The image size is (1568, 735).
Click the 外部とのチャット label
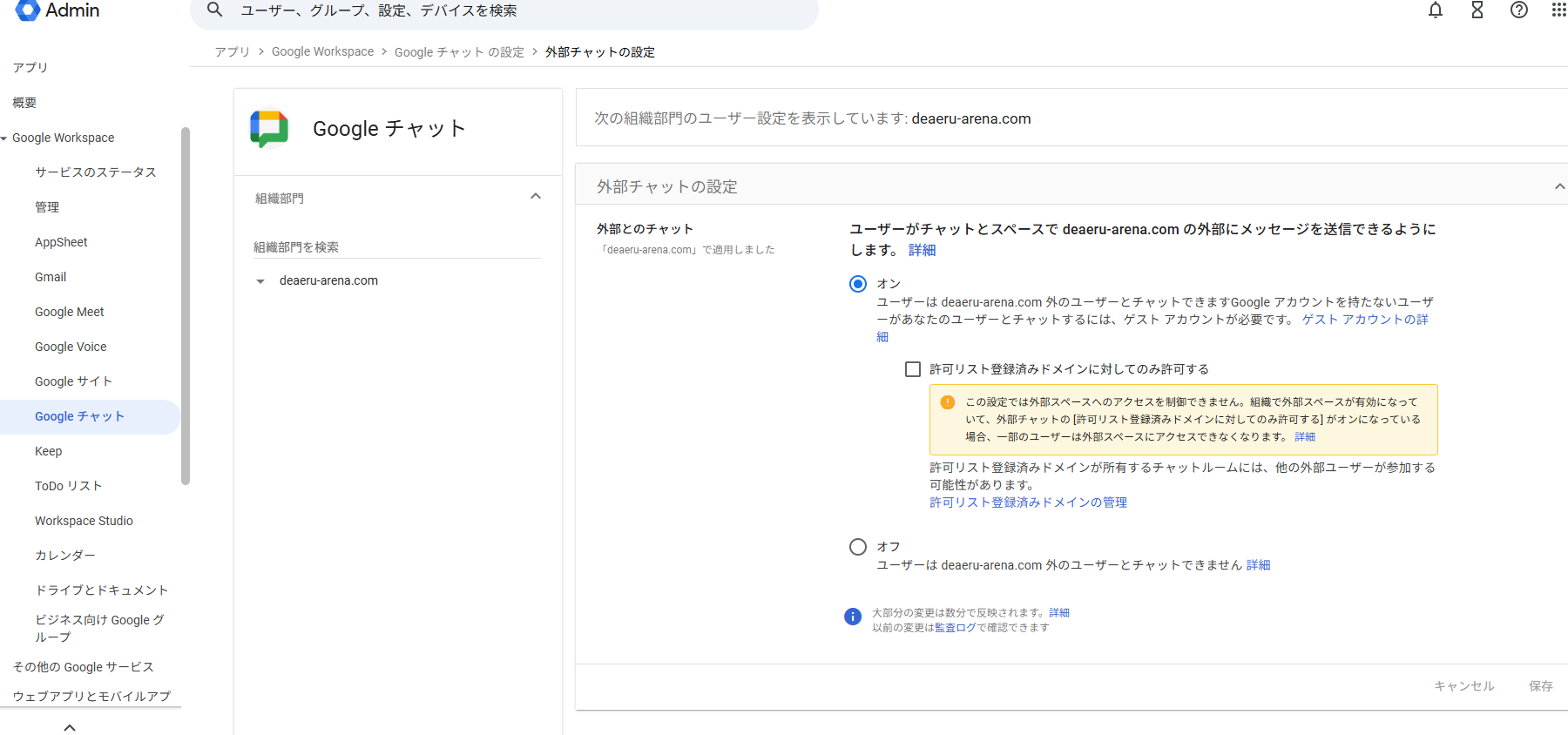(645, 229)
